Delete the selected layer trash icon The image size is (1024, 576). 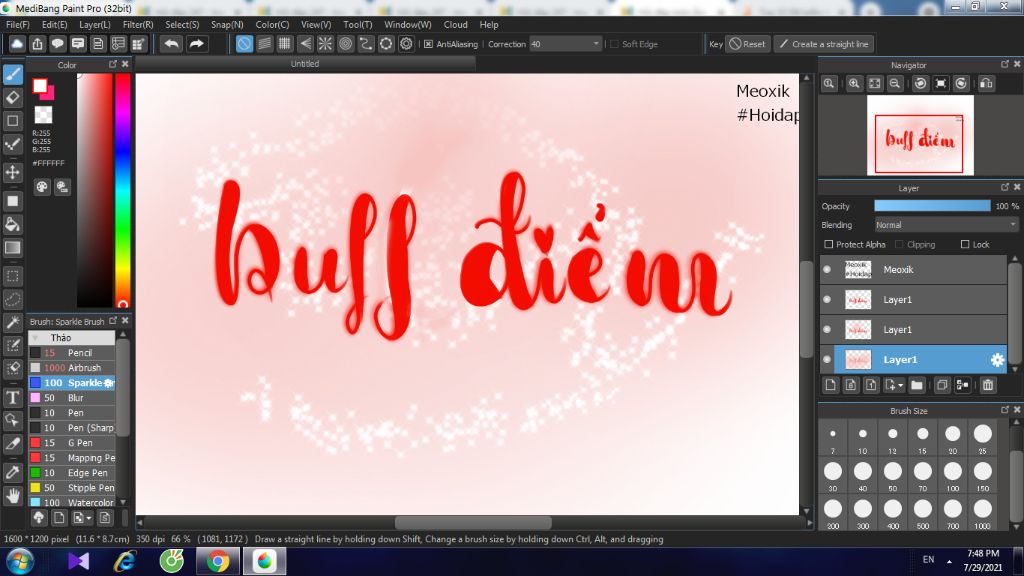(988, 385)
